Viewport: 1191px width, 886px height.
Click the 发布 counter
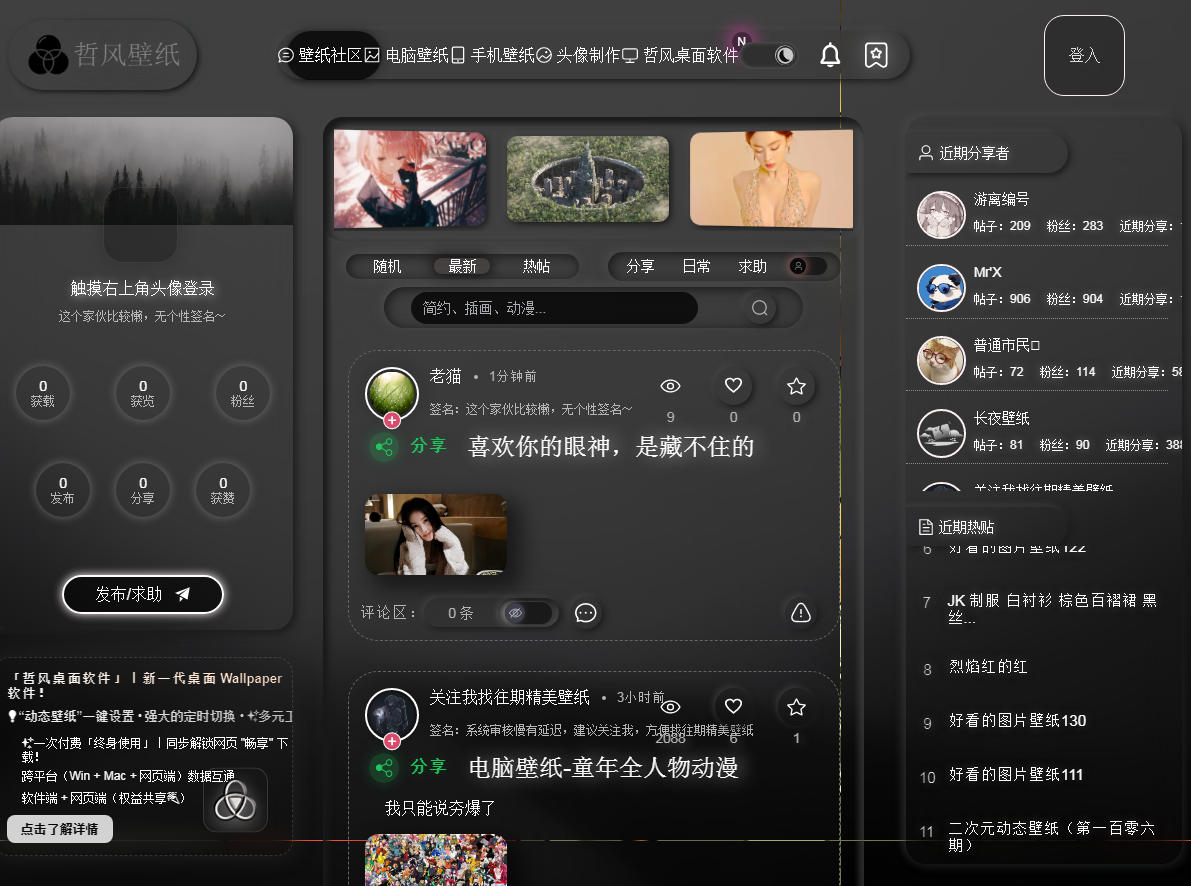[x=62, y=490]
